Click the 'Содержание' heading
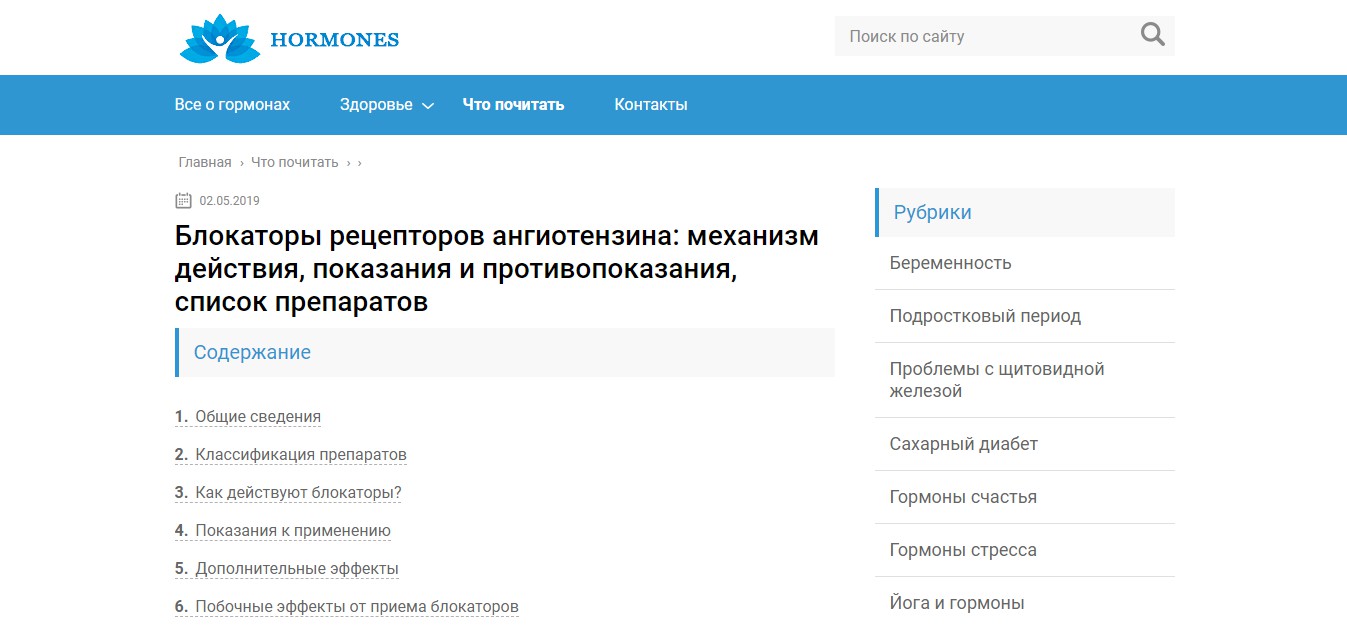The width and height of the screenshot is (1347, 628). click(252, 352)
